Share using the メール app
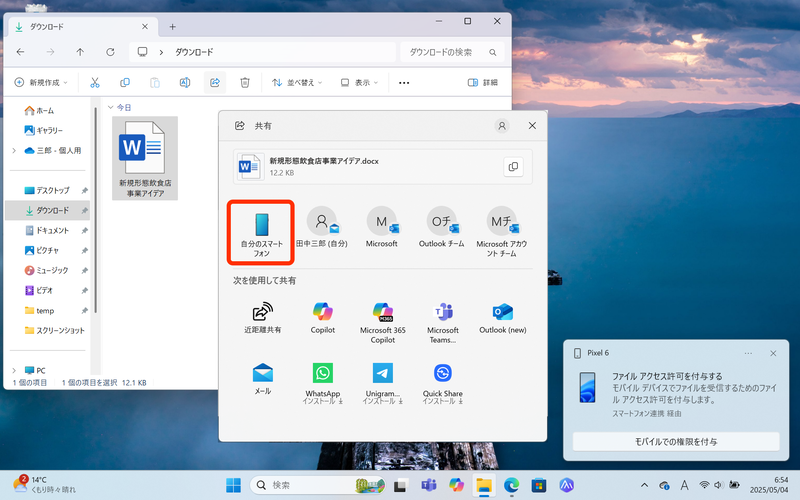This screenshot has height=500, width=800. click(x=262, y=379)
